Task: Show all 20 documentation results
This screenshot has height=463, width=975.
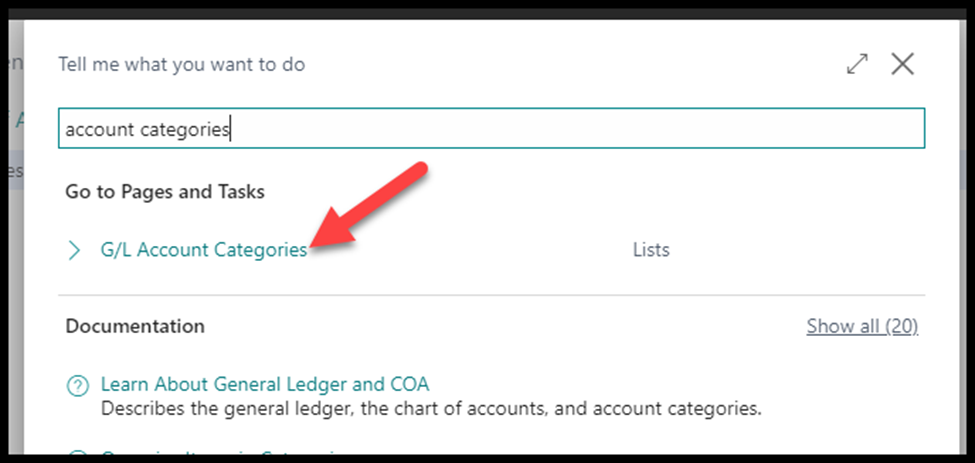Action: tap(862, 326)
